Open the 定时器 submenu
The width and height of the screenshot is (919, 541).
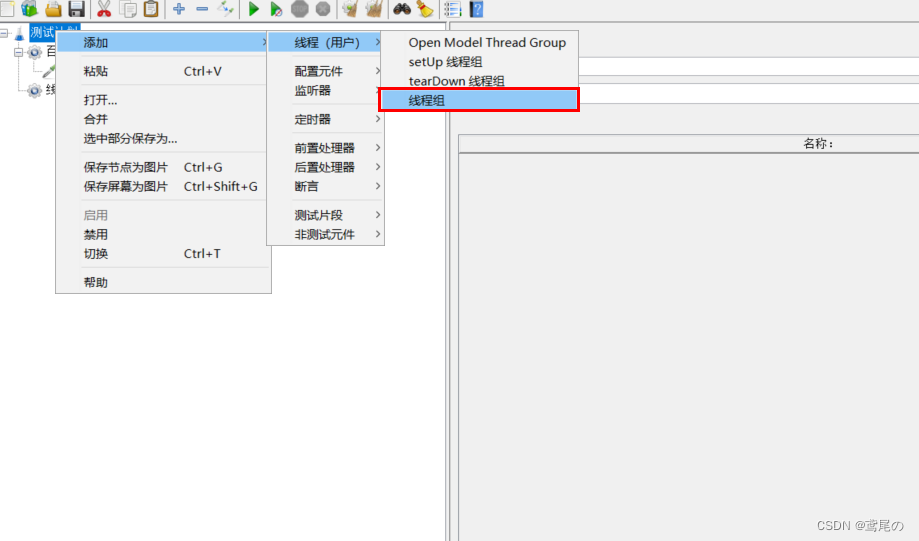pyautogui.click(x=325, y=119)
